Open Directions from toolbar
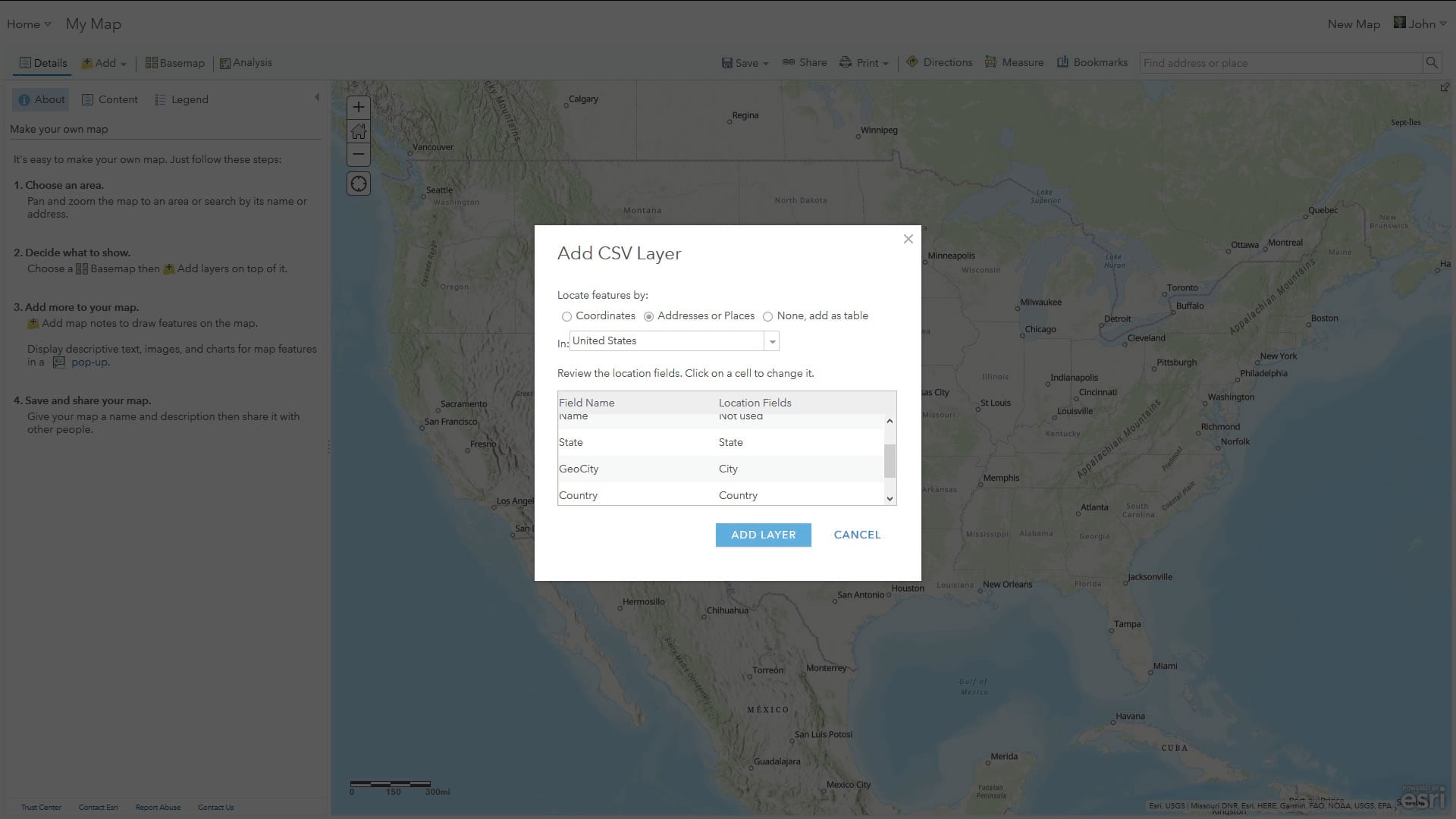This screenshot has width=1456, height=819. (x=939, y=63)
